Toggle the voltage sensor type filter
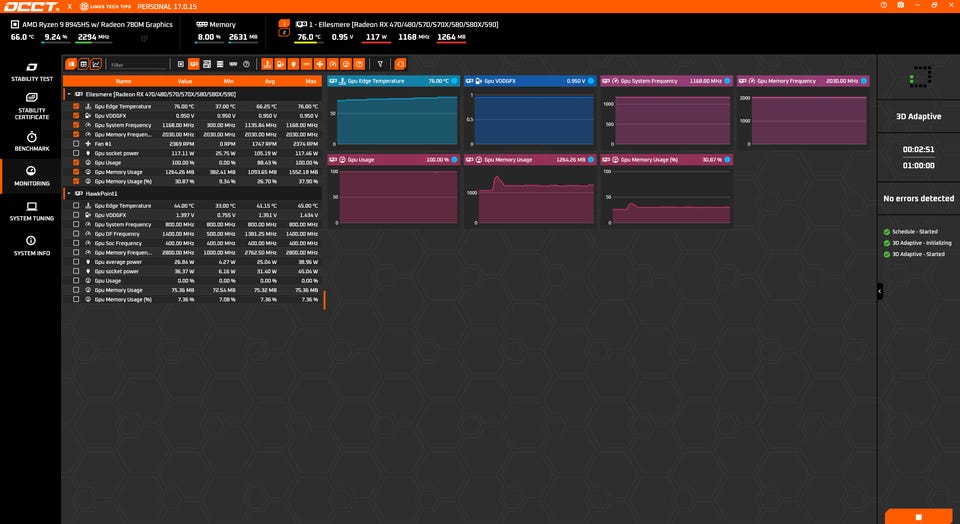The height and width of the screenshot is (524, 960). click(x=280, y=64)
